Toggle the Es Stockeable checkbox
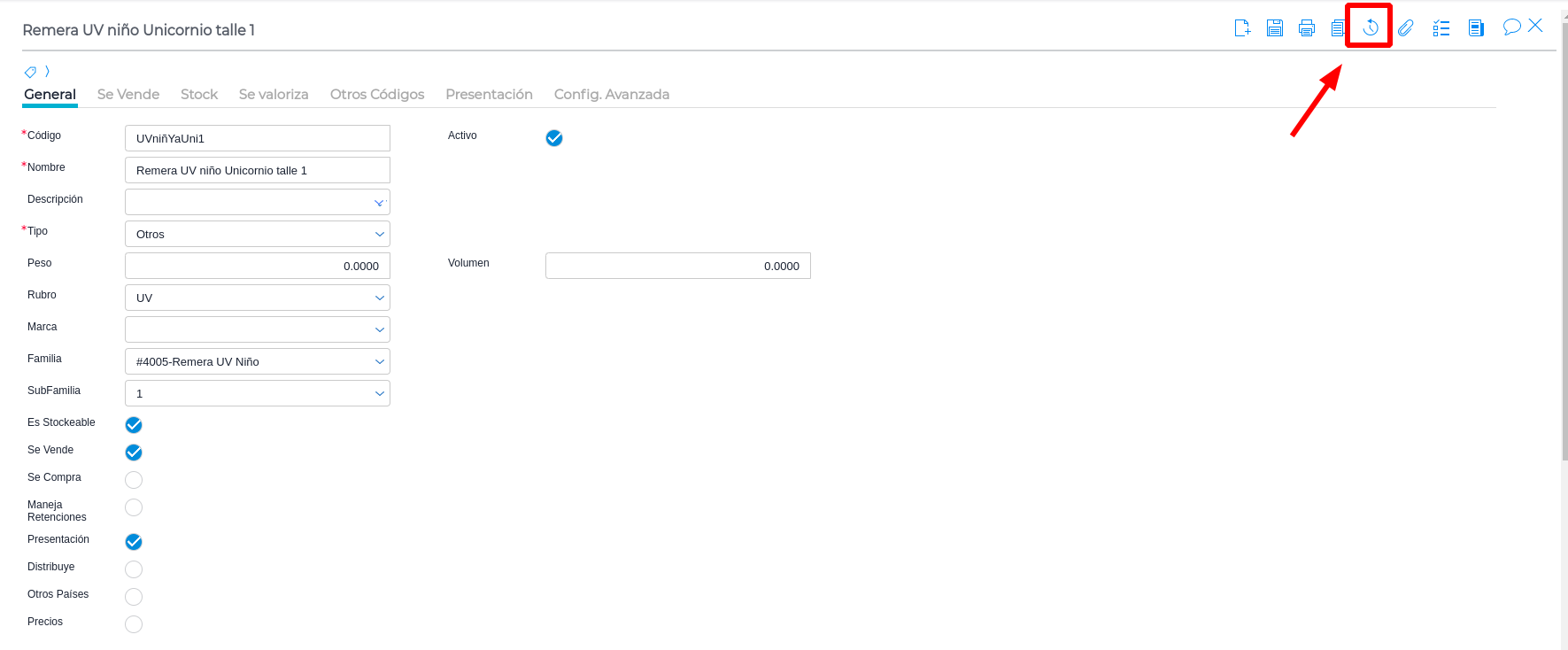Screen dimensions: 1568x650 click(x=134, y=425)
